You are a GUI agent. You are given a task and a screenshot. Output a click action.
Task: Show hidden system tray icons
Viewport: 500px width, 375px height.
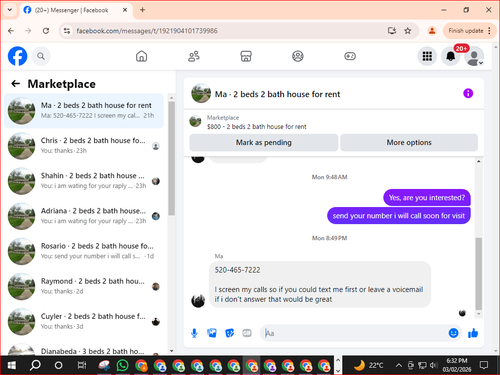click(x=398, y=365)
